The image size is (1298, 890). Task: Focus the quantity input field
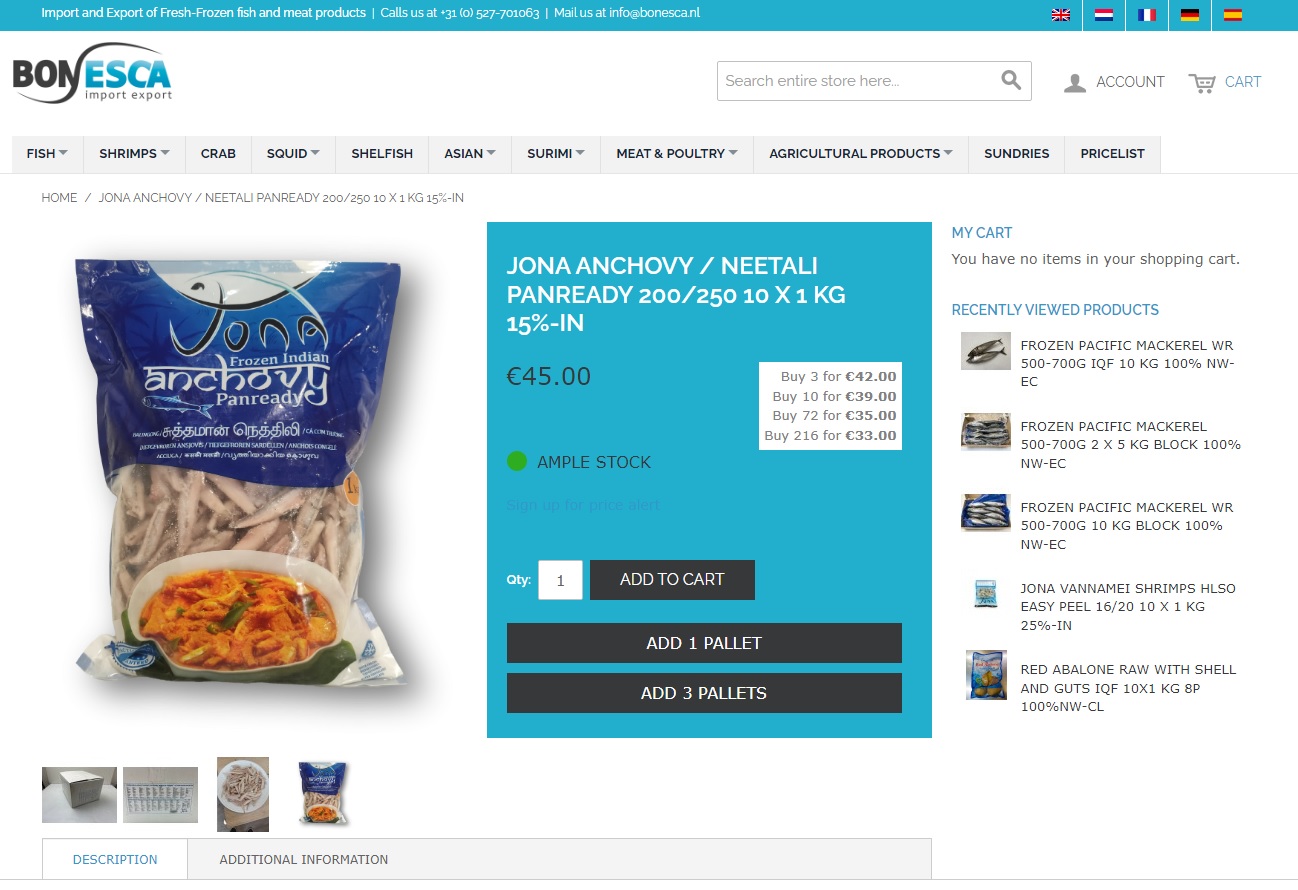[560, 580]
